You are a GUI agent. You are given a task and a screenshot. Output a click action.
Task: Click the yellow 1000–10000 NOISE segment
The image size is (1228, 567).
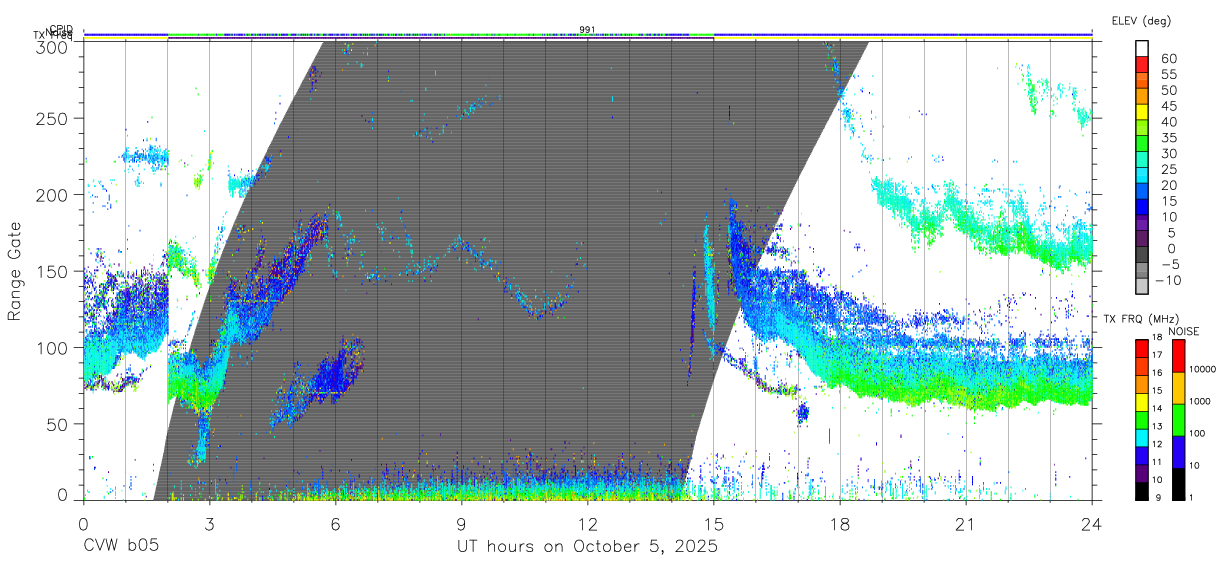click(1179, 387)
